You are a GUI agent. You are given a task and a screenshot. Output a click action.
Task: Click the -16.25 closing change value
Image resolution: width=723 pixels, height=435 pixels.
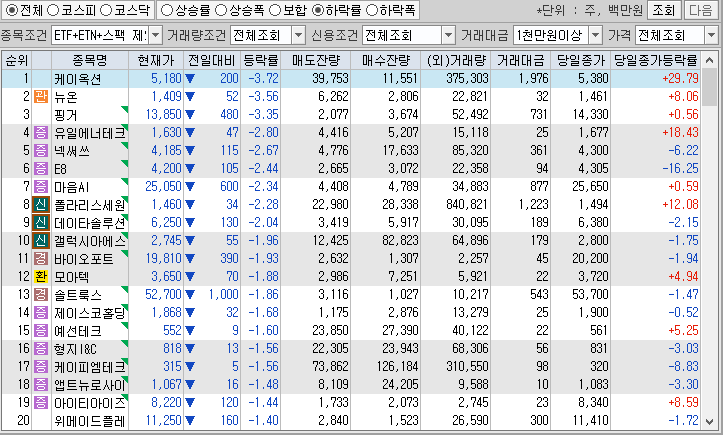pyautogui.click(x=681, y=168)
